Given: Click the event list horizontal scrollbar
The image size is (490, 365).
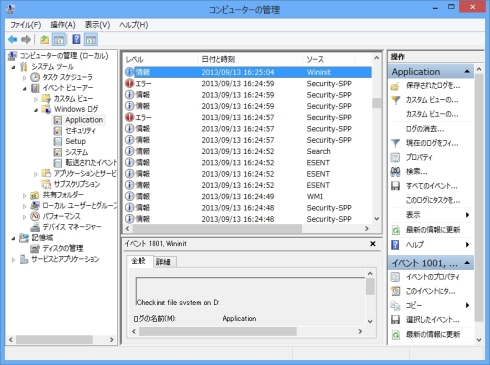Looking at the screenshot, I should (x=217, y=229).
